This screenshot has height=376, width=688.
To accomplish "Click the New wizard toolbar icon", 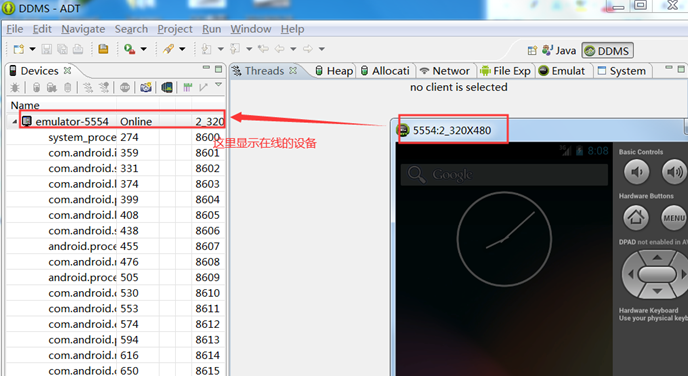I will [18, 49].
